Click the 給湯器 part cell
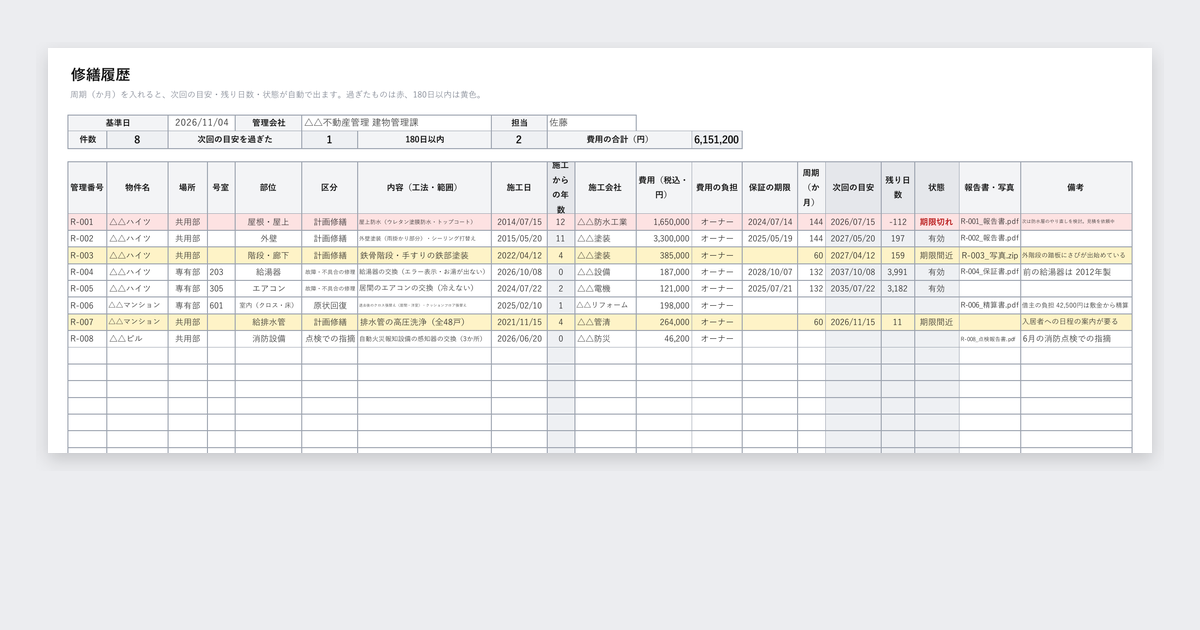 coord(268,272)
